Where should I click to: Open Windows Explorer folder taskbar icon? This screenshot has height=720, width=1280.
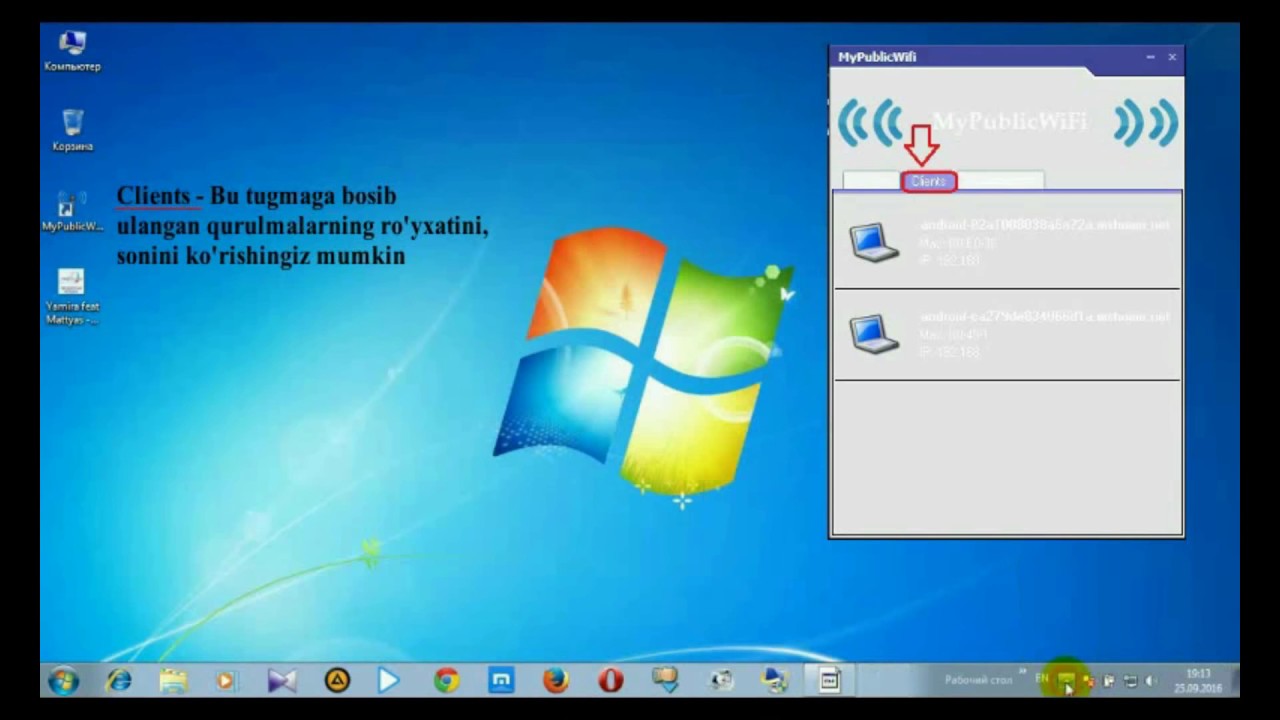173,681
